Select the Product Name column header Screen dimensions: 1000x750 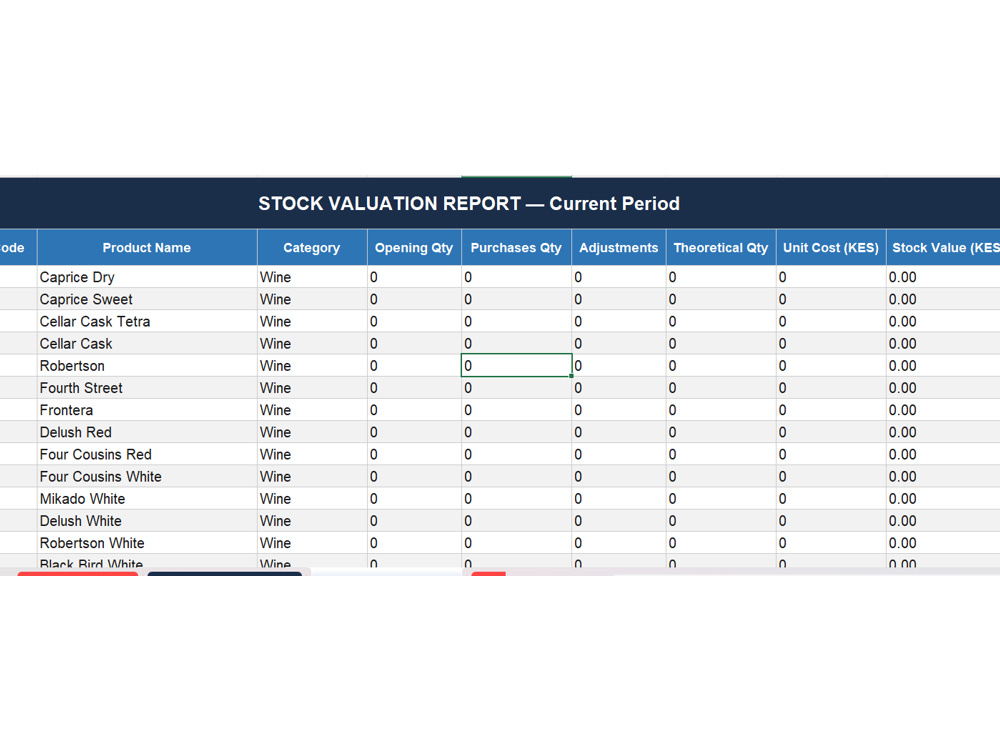click(x=147, y=247)
